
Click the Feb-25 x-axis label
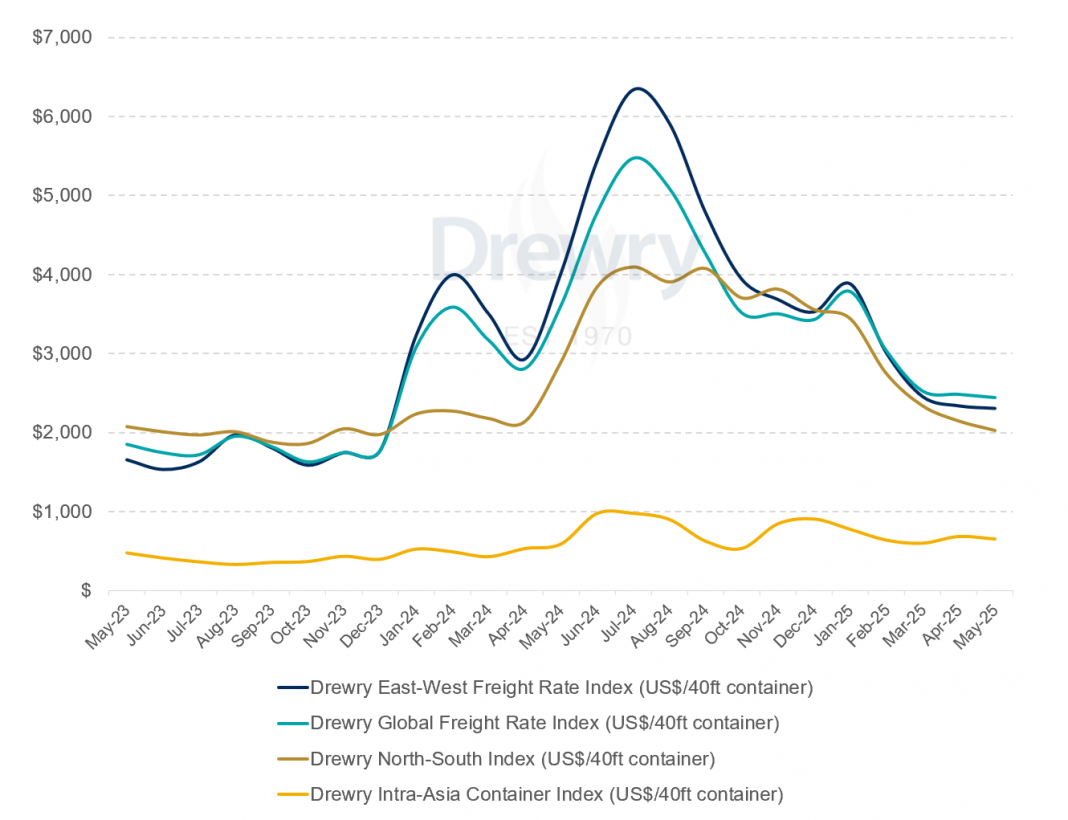868,627
